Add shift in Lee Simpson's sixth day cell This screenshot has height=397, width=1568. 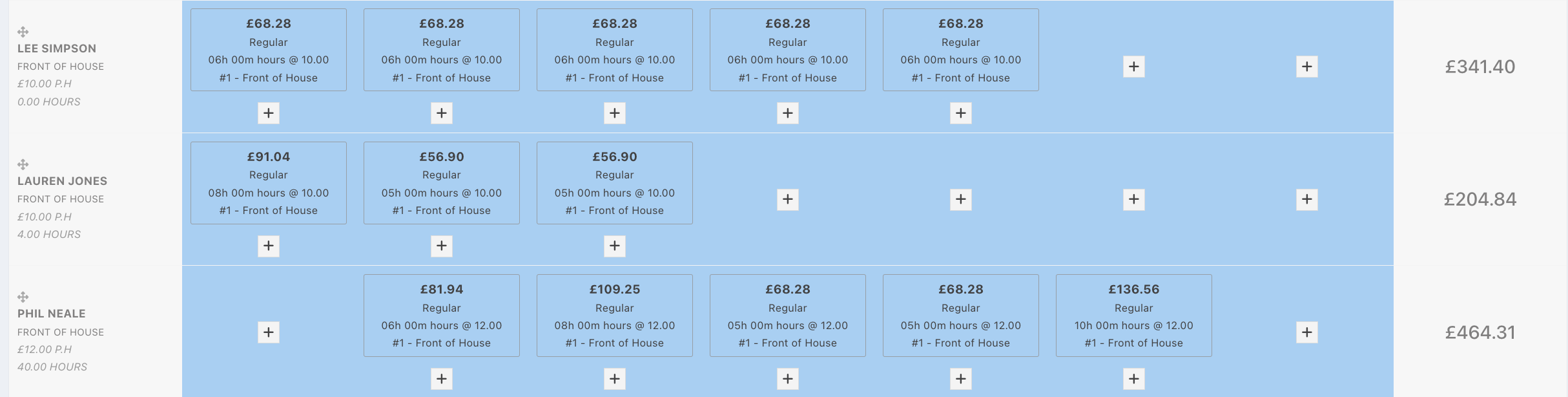1134,67
